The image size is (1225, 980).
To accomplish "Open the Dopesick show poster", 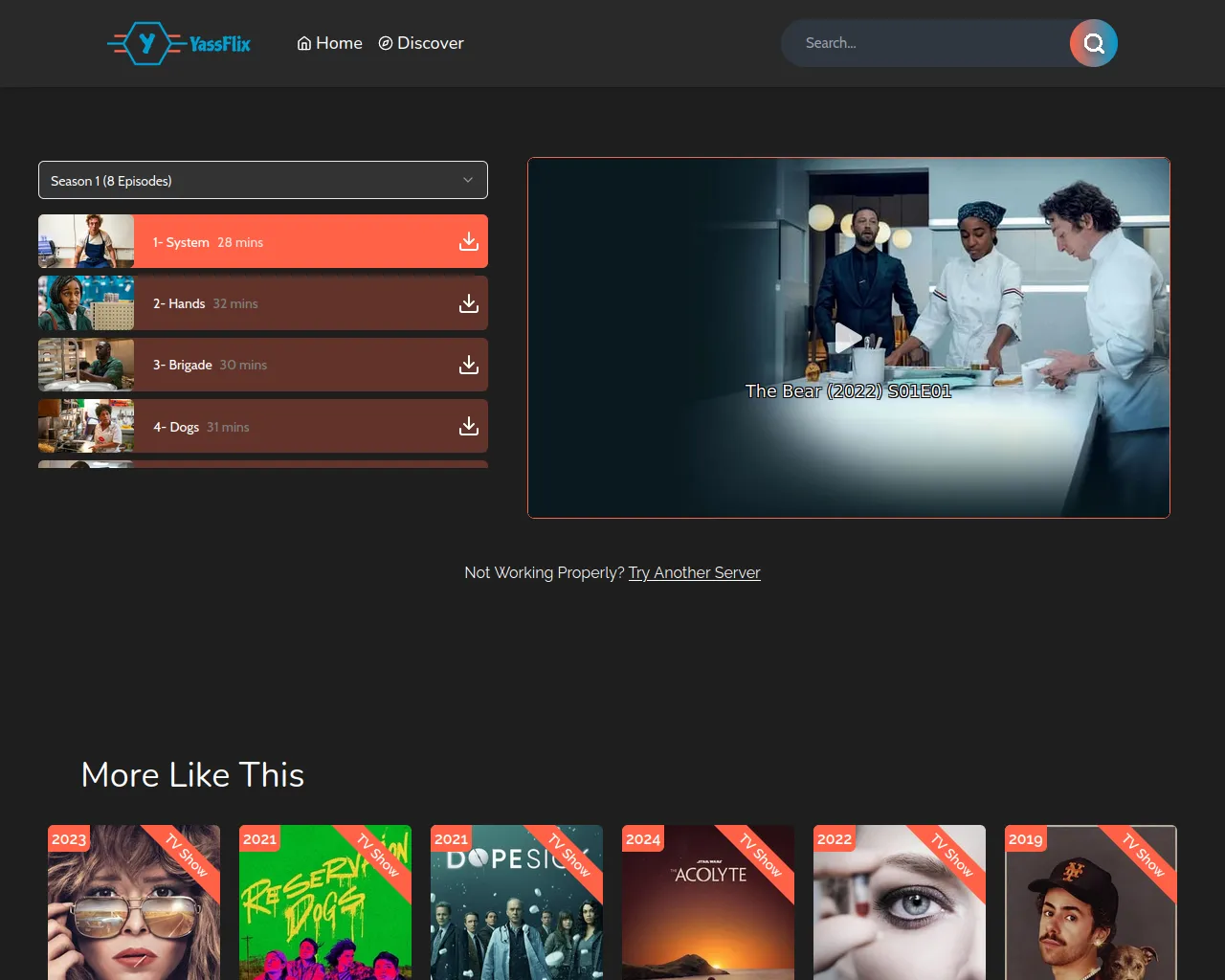I will pos(517,904).
